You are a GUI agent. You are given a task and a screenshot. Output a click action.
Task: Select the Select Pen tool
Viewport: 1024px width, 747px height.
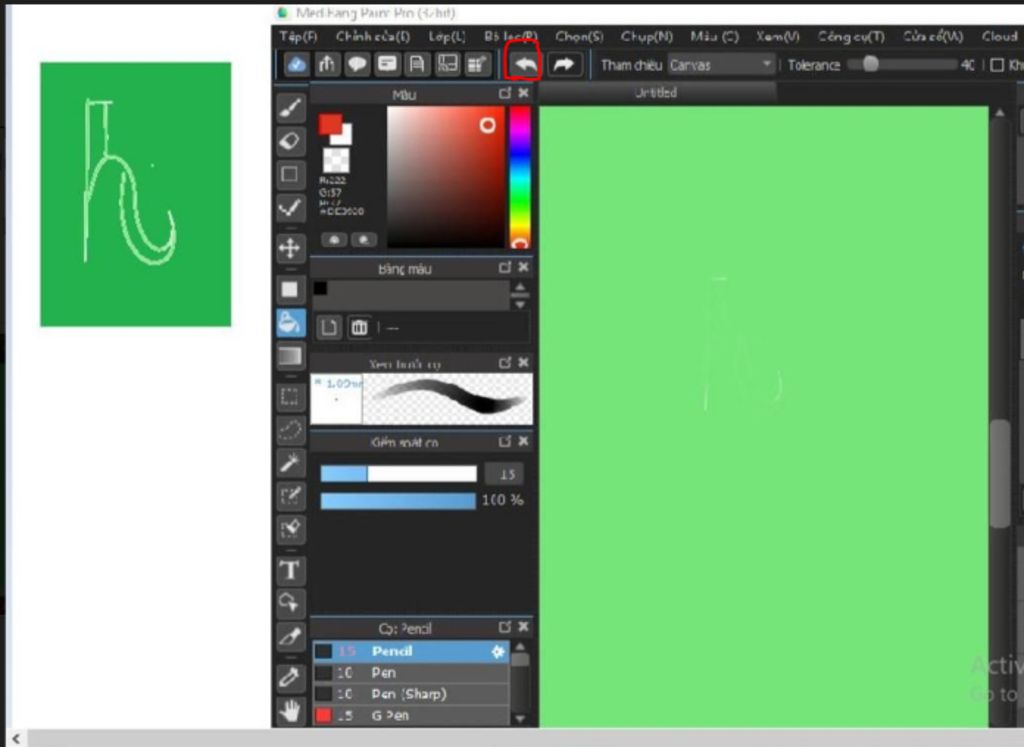[x=291, y=496]
